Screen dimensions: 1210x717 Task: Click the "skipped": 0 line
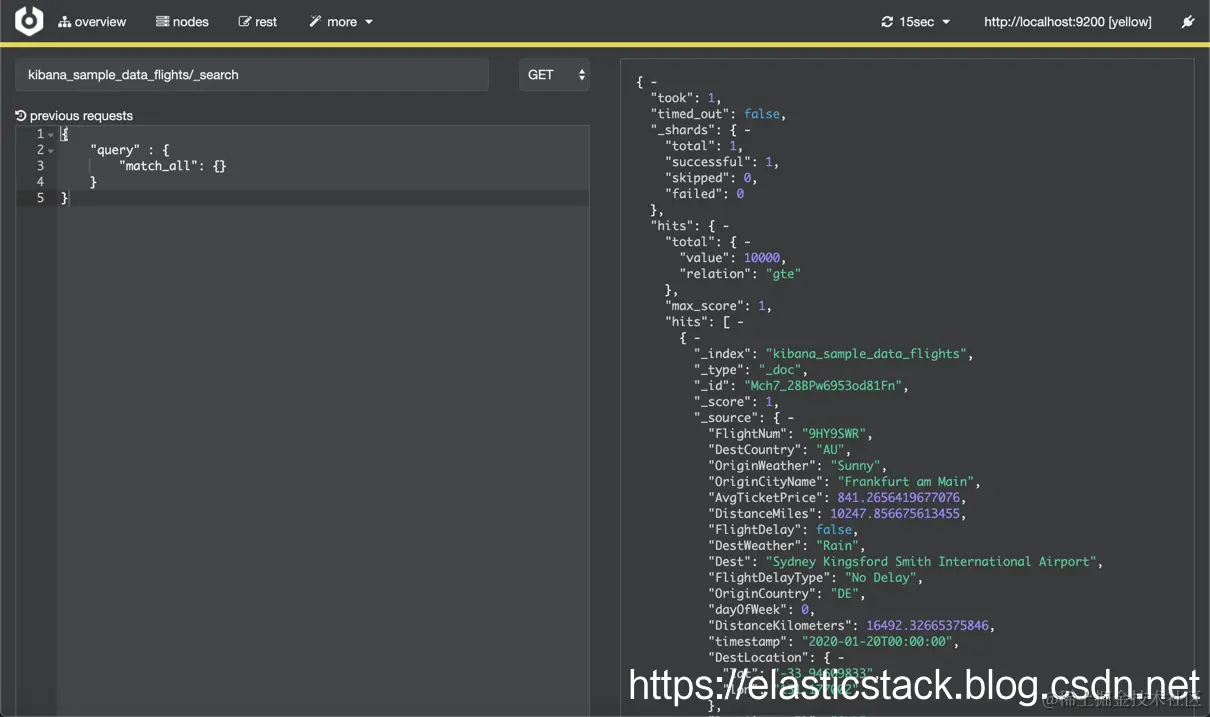click(710, 178)
